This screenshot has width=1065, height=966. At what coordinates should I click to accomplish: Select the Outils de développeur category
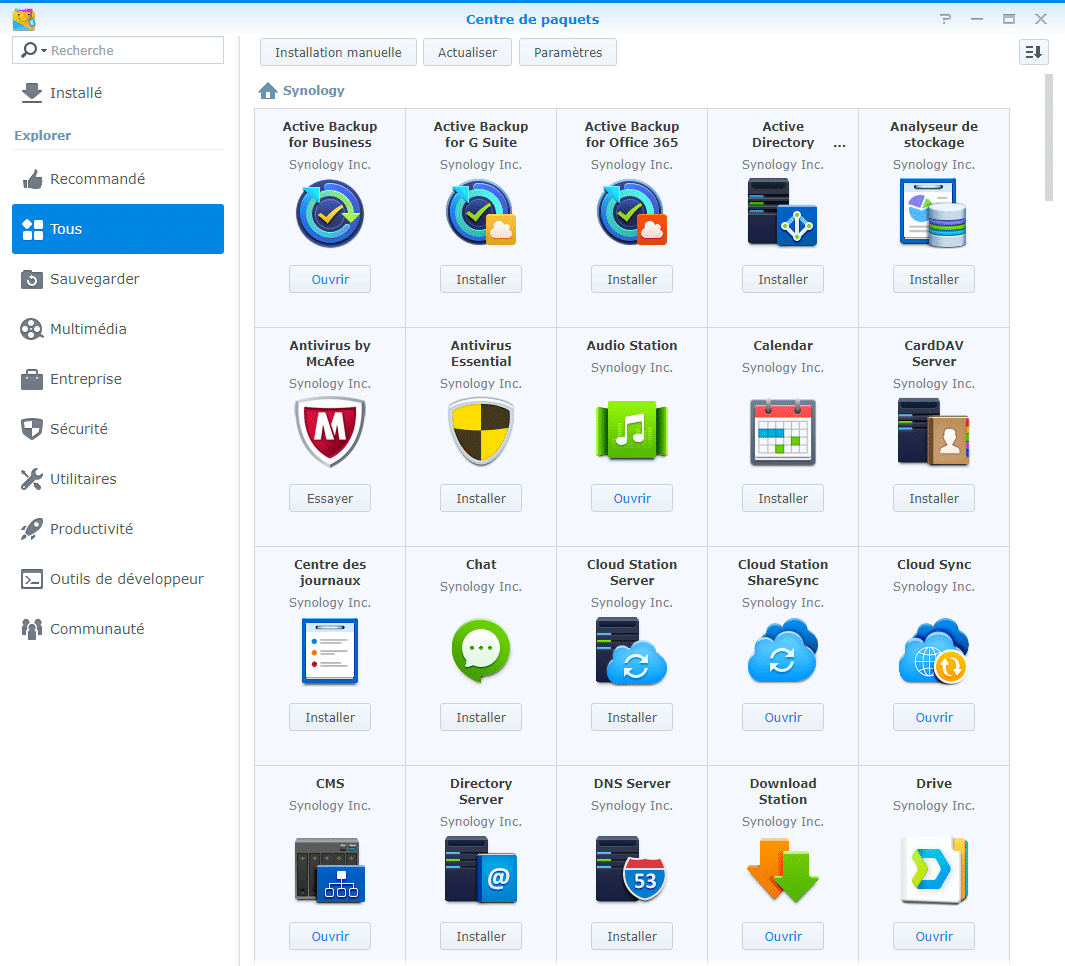click(118, 579)
